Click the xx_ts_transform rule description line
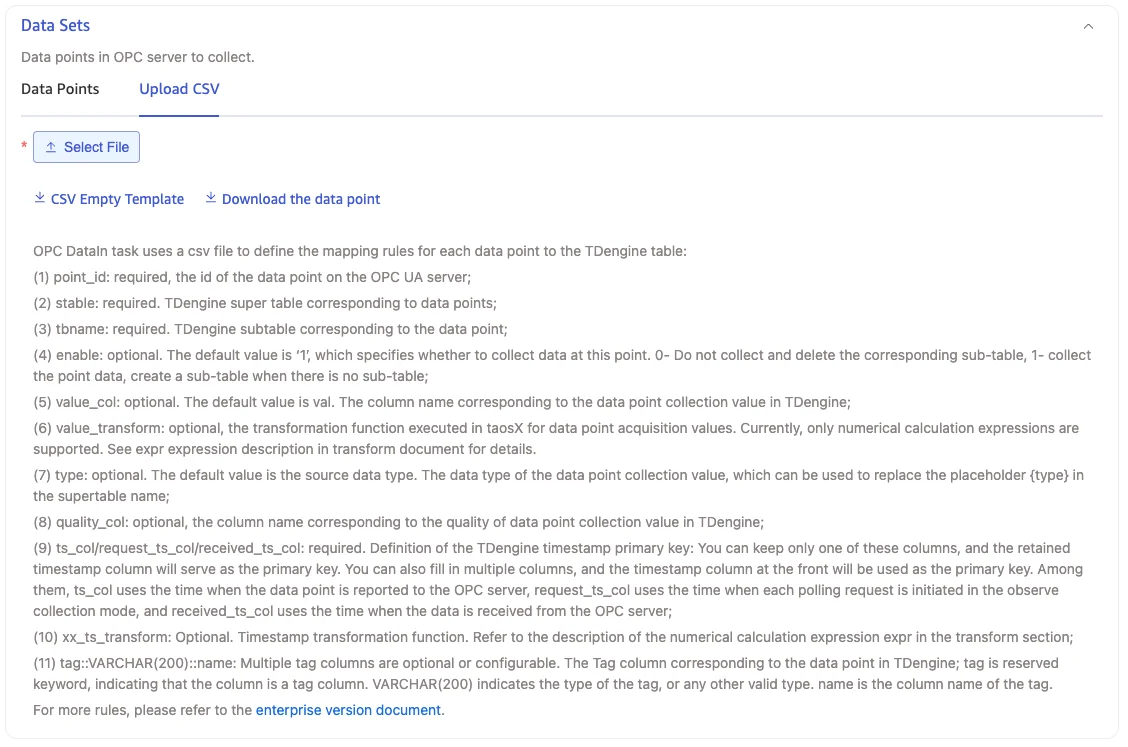 tap(553, 638)
